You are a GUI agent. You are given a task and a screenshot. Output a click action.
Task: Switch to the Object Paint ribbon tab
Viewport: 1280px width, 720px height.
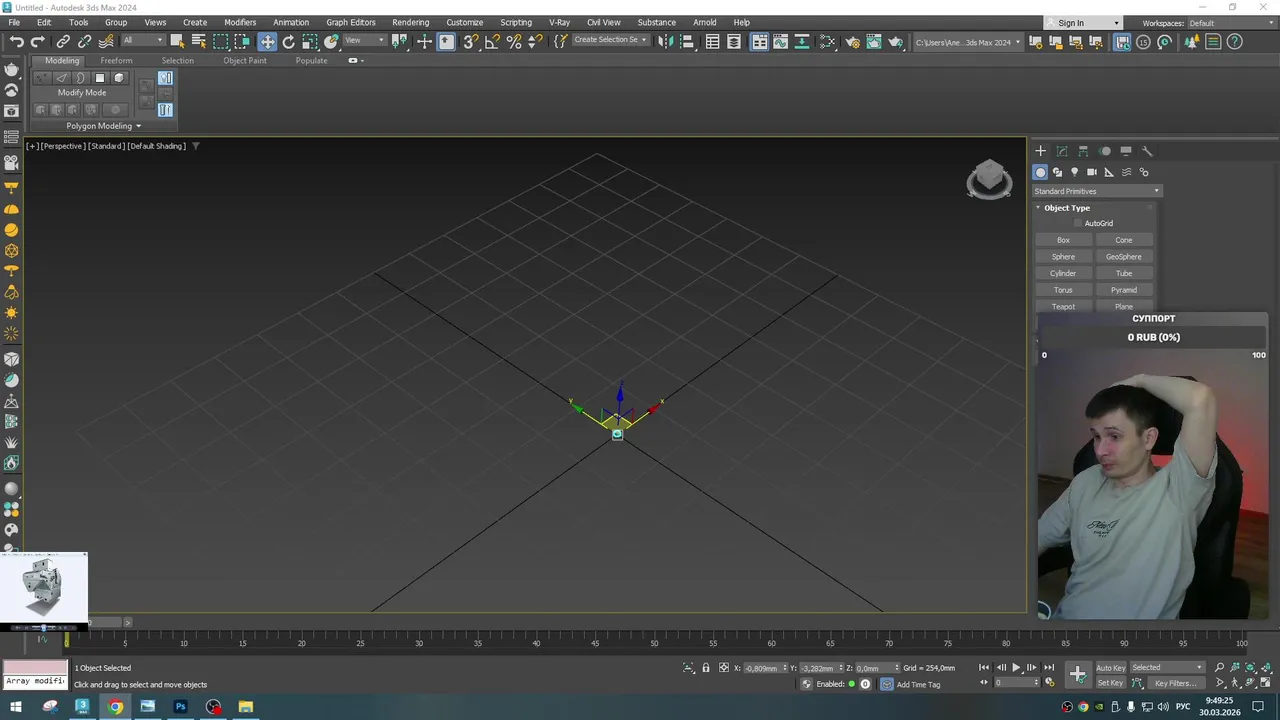point(245,60)
